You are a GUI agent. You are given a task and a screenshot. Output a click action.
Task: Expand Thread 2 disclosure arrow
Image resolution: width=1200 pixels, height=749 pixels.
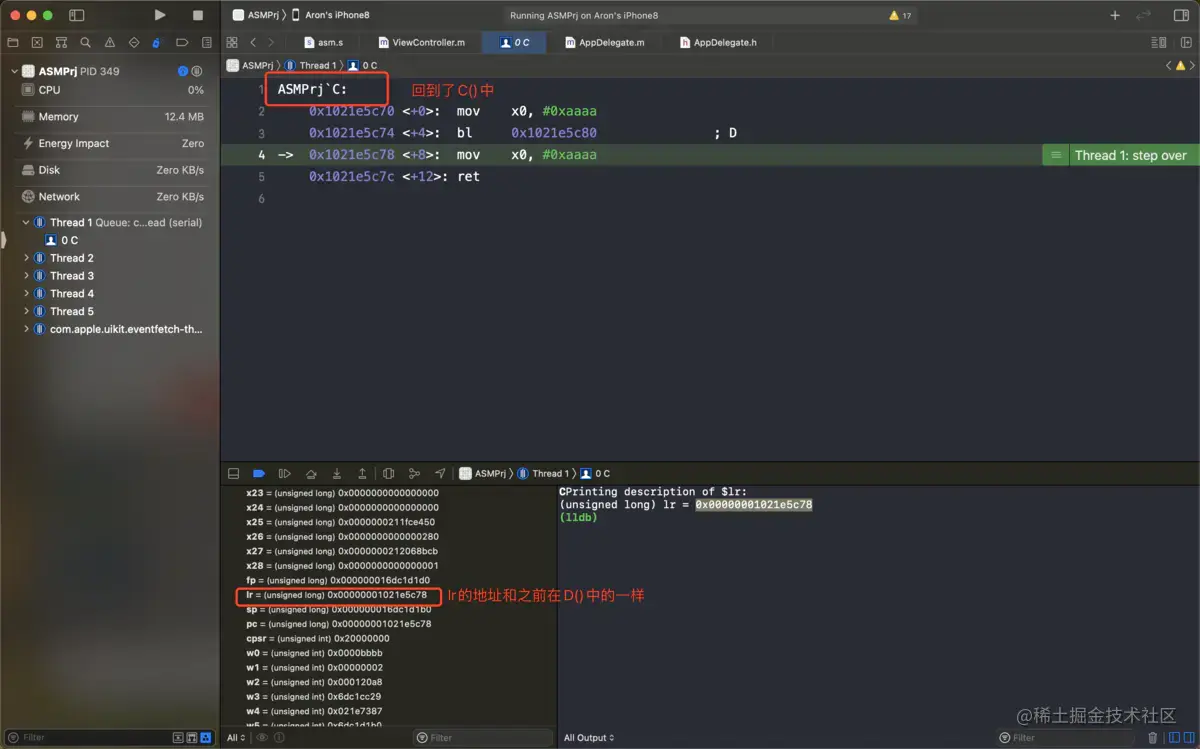(x=27, y=258)
